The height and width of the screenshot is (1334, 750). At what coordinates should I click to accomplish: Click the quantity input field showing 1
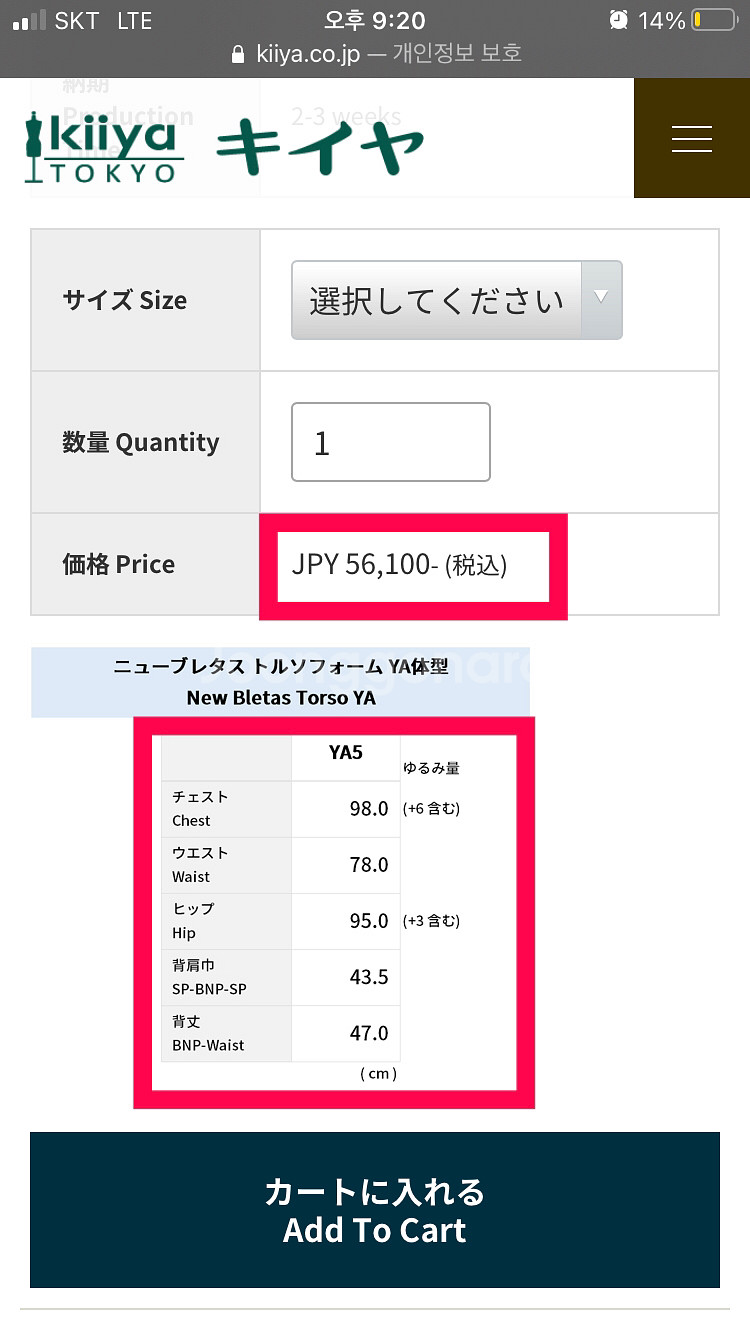[390, 442]
